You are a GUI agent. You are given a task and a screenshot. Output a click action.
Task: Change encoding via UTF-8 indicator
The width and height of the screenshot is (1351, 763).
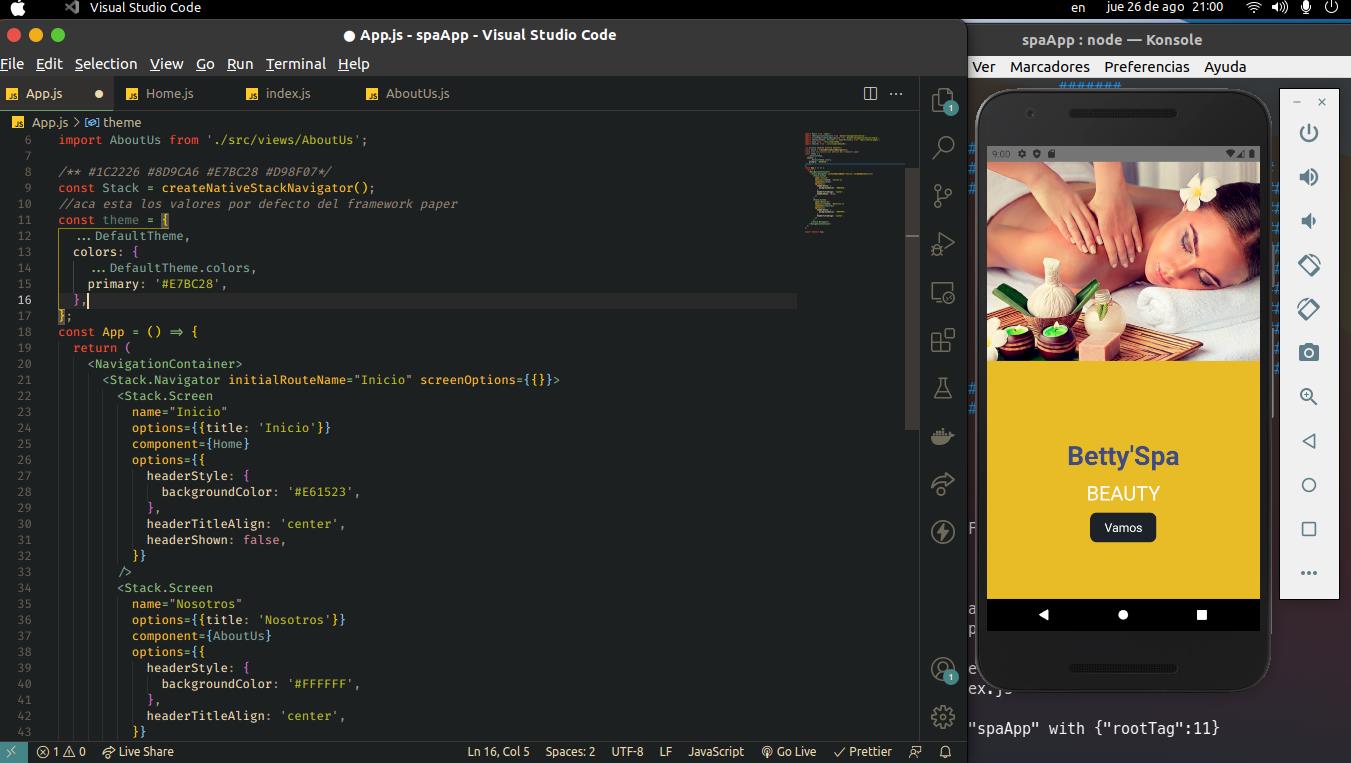pos(627,751)
